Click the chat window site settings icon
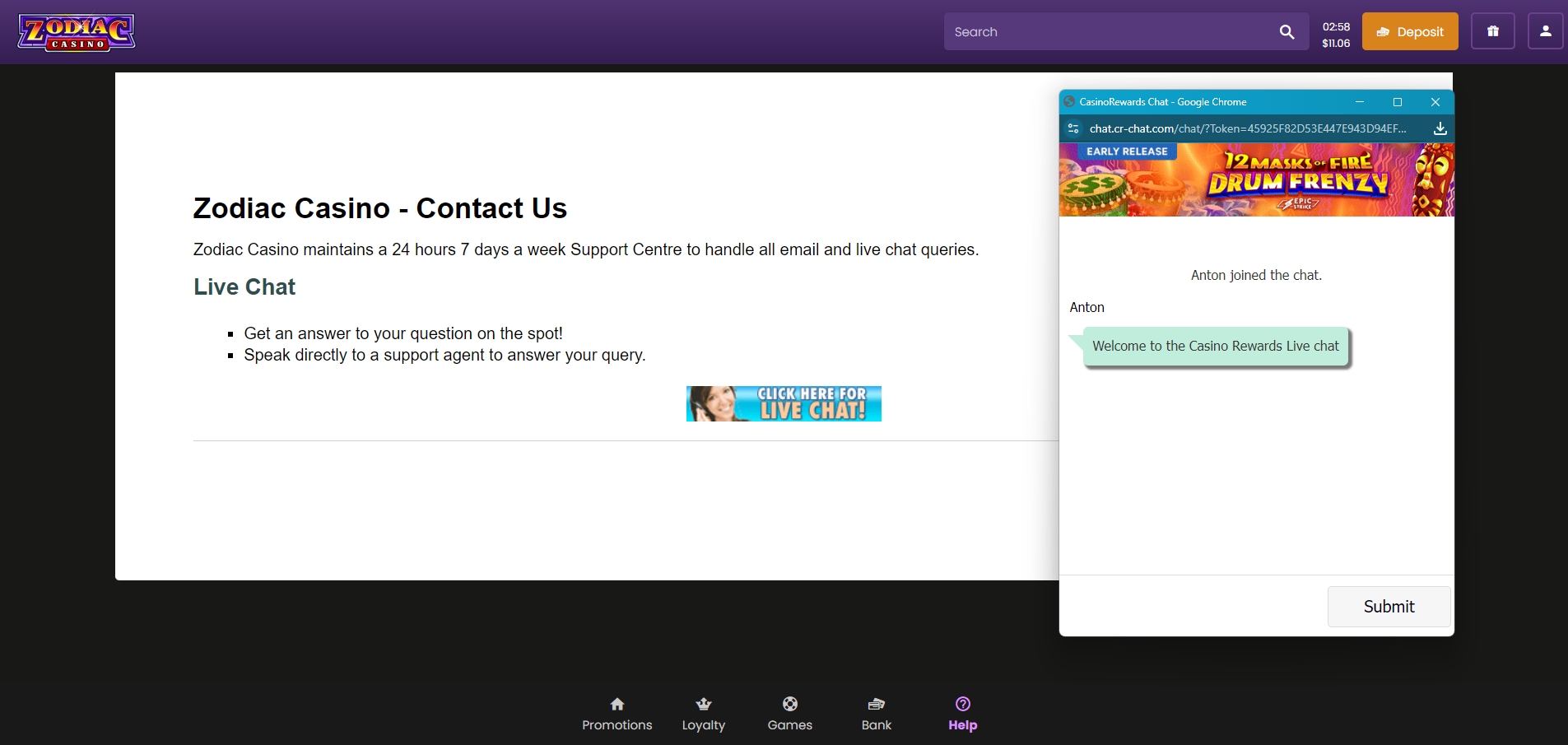The width and height of the screenshot is (1568, 745). [1073, 128]
